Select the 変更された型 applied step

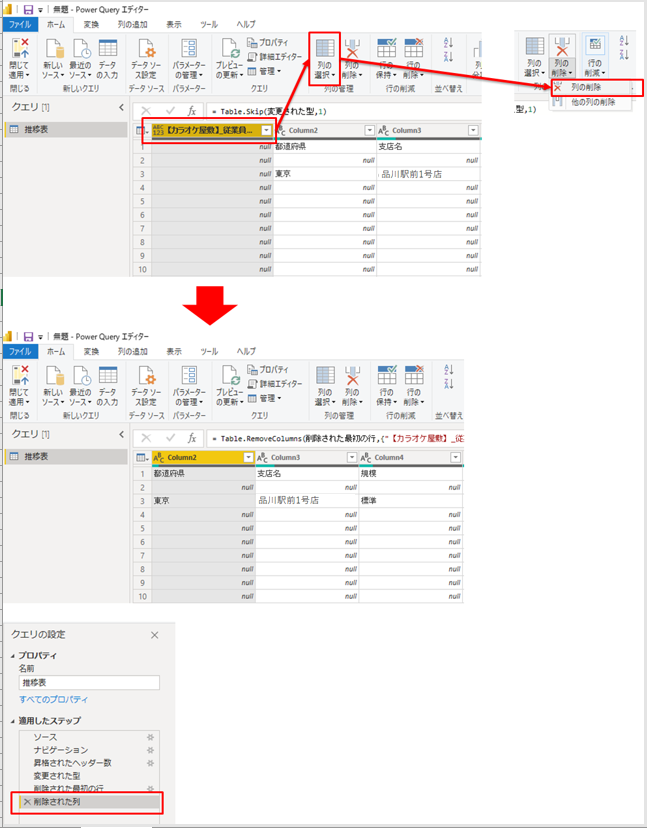[56, 776]
